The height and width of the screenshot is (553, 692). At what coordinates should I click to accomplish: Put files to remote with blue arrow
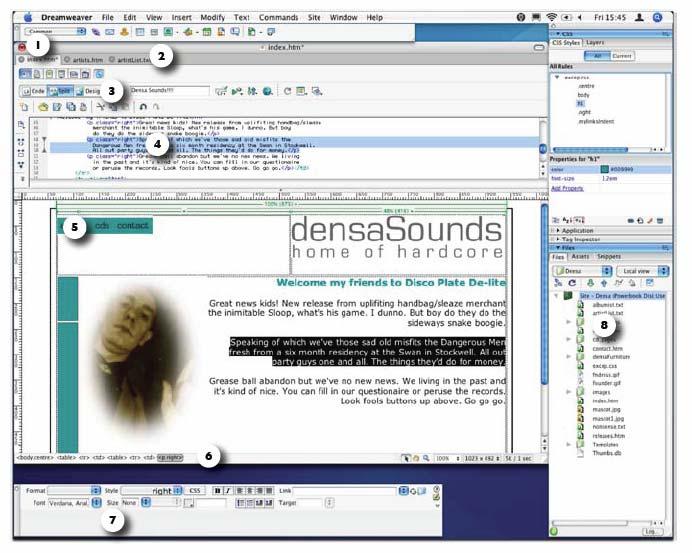tap(604, 283)
